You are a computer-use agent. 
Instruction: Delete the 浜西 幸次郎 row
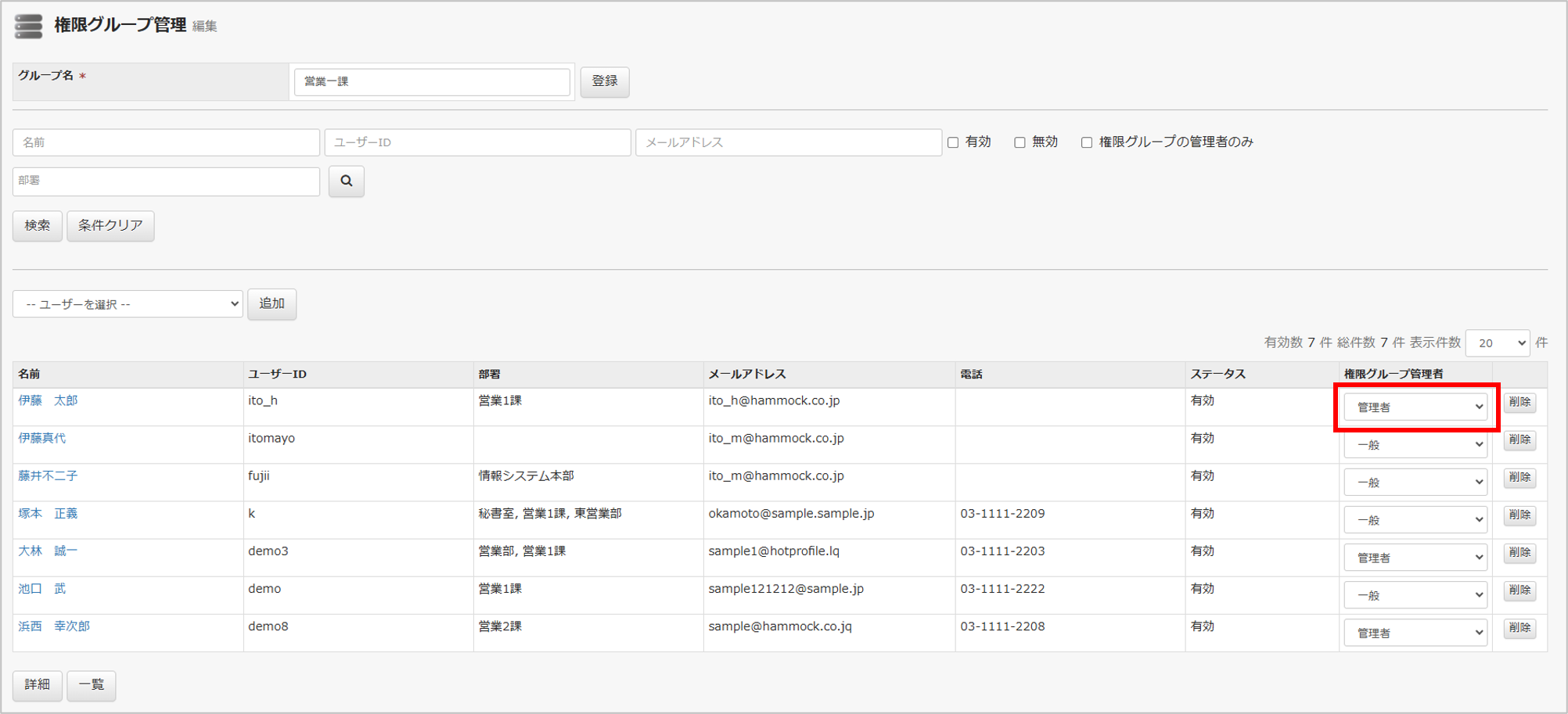click(x=1519, y=627)
